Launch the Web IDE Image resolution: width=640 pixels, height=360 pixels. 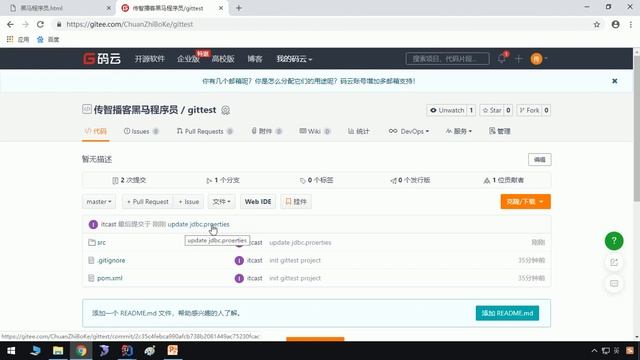(258, 202)
